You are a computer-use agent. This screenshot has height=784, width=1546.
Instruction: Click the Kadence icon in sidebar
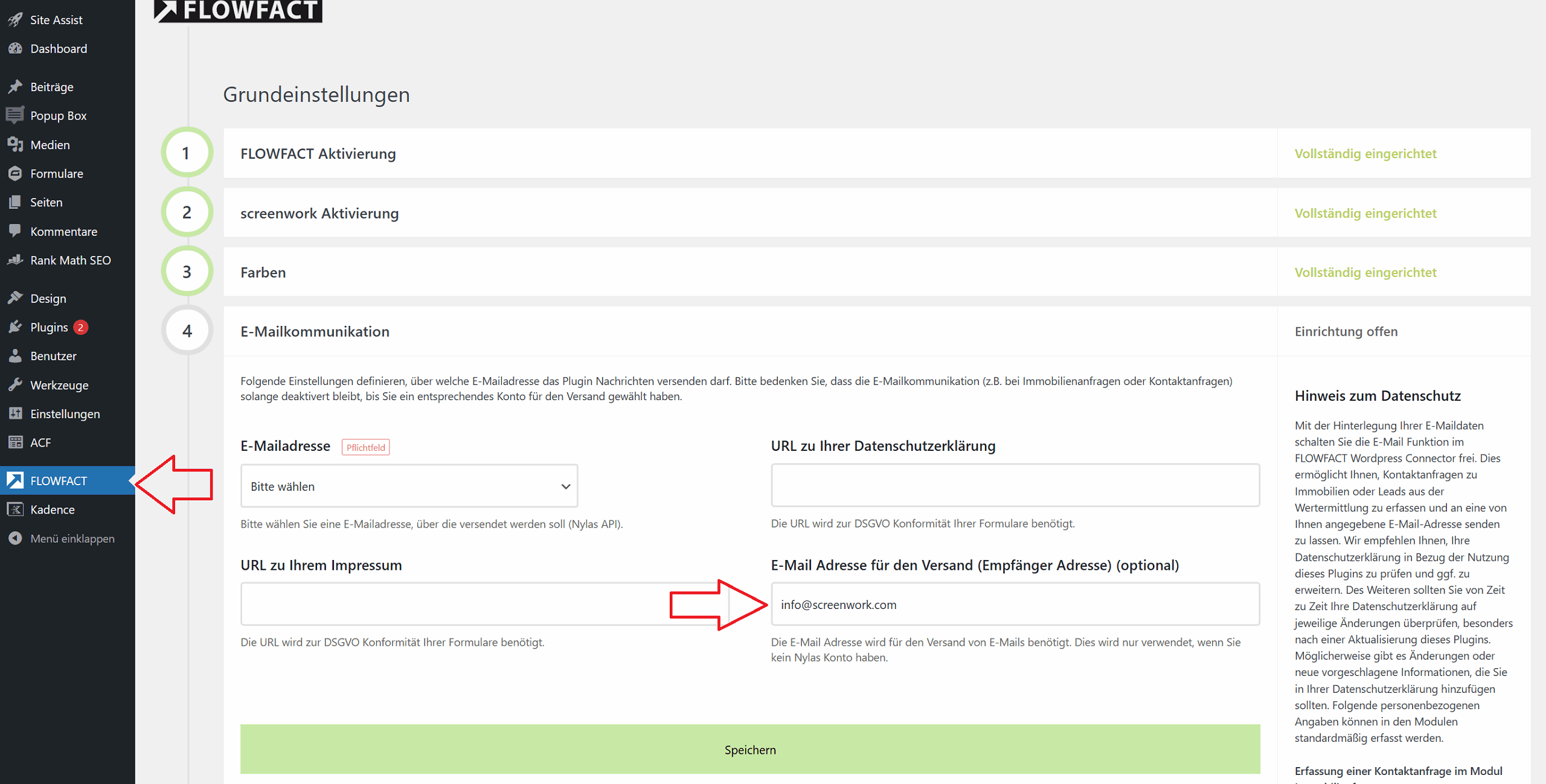(15, 509)
